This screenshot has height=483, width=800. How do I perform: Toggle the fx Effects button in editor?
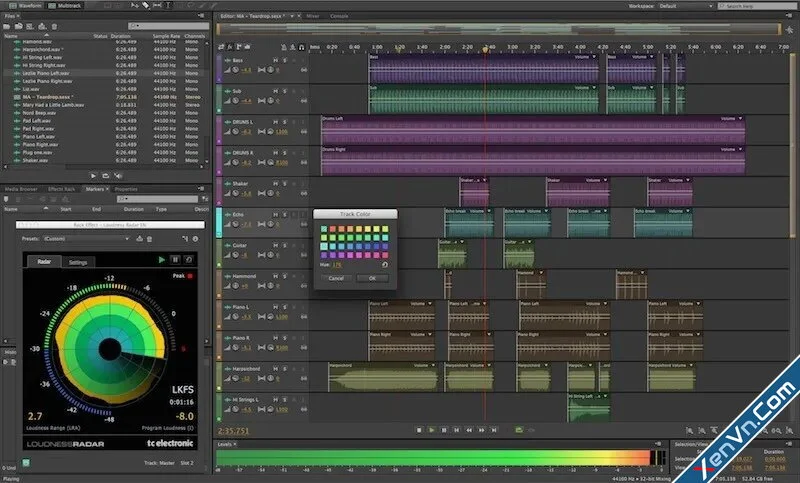tap(230, 47)
